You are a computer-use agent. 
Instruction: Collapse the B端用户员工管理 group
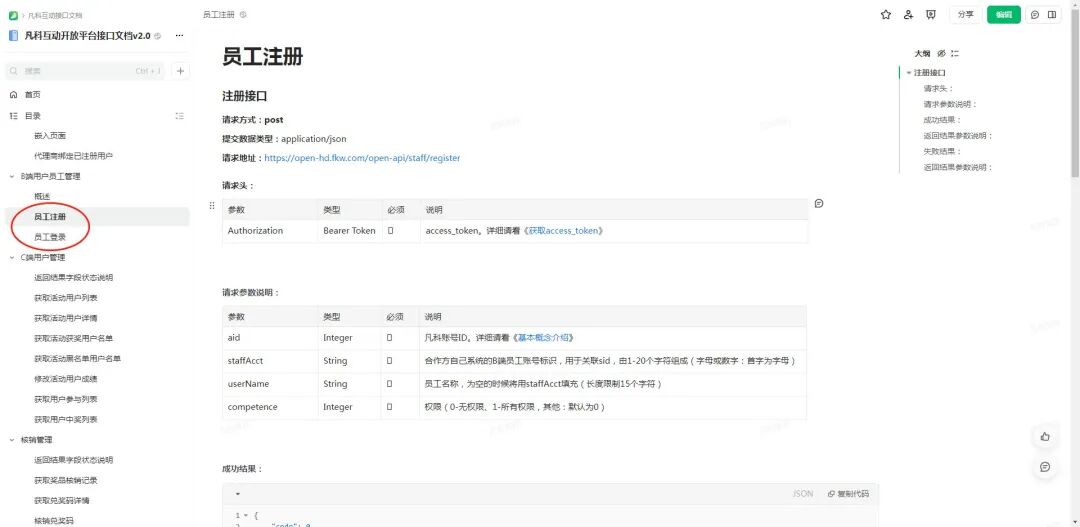[12, 176]
